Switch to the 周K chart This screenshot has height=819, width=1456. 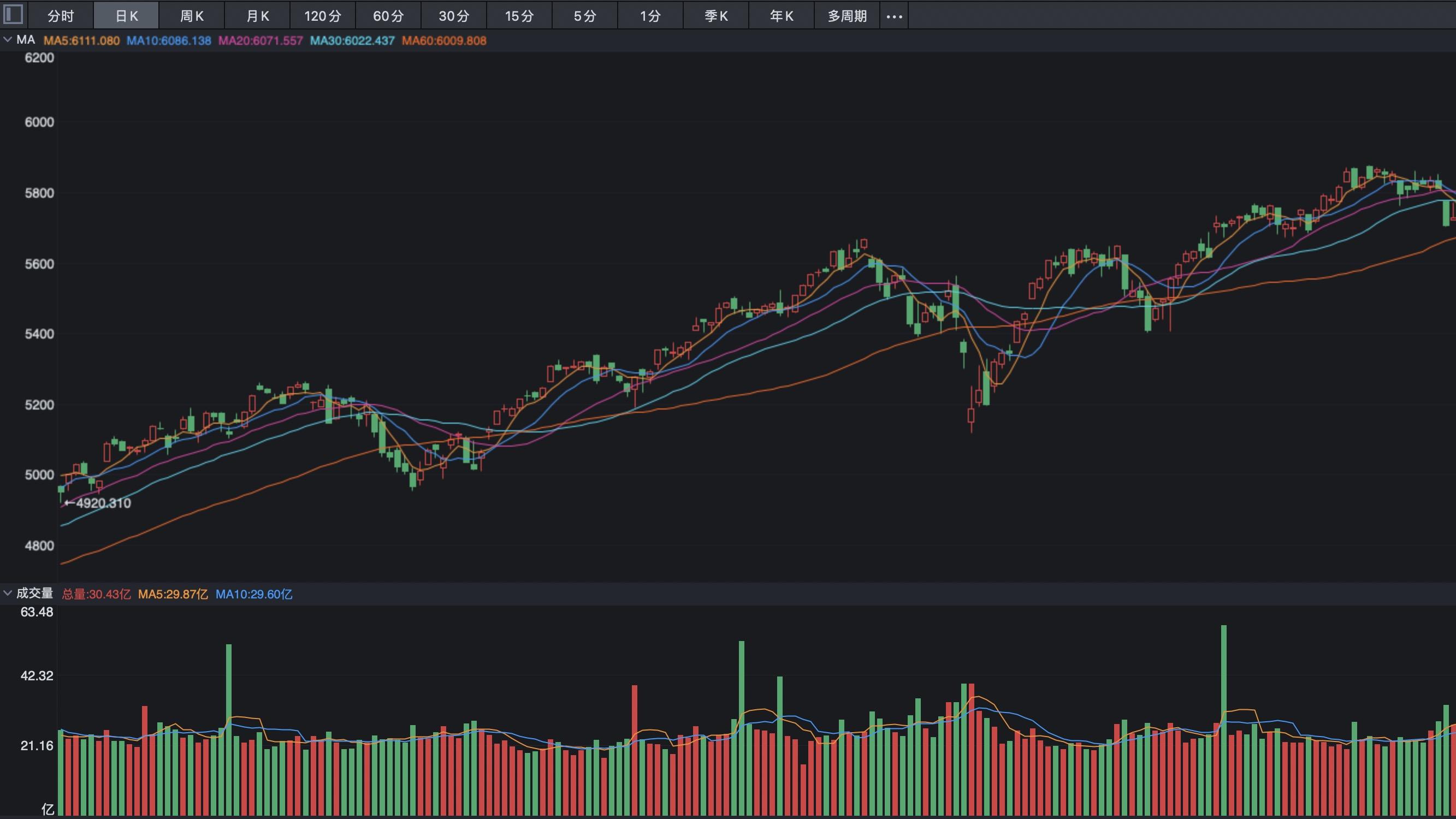click(x=192, y=16)
